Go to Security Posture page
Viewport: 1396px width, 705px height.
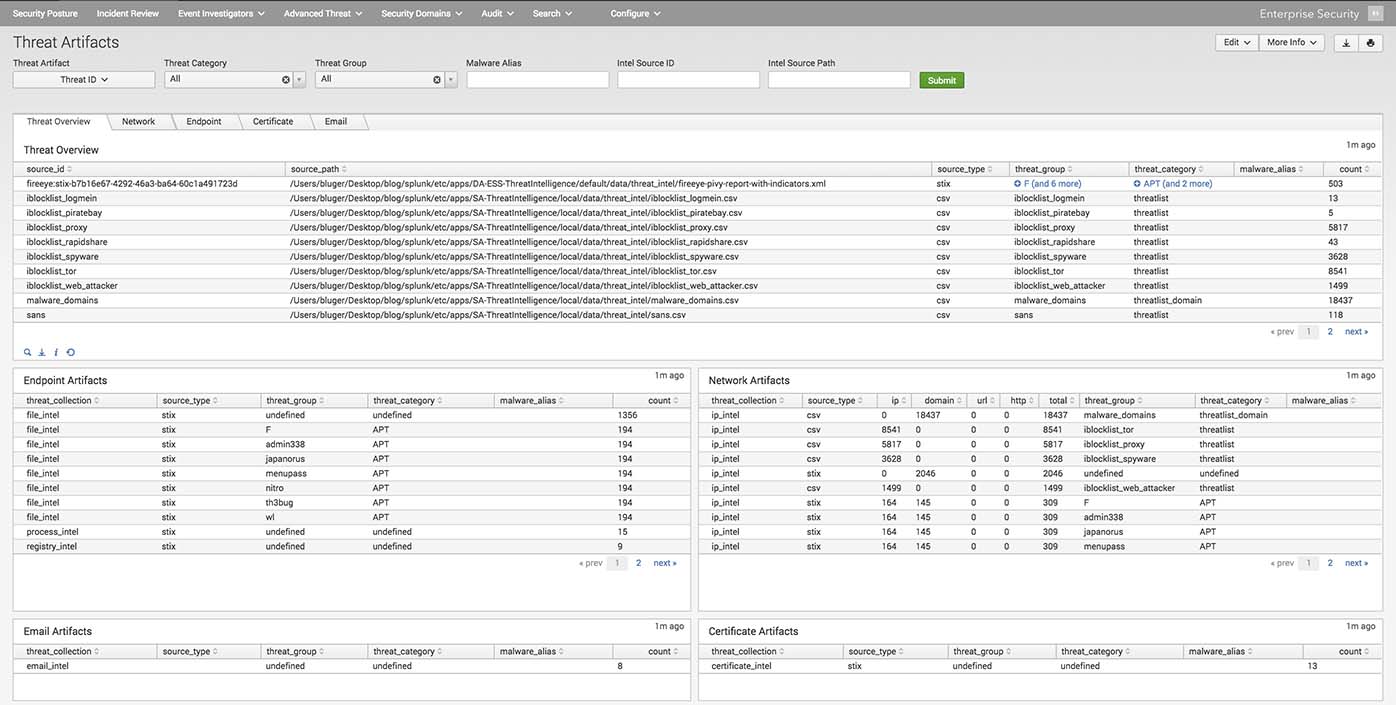pos(45,14)
